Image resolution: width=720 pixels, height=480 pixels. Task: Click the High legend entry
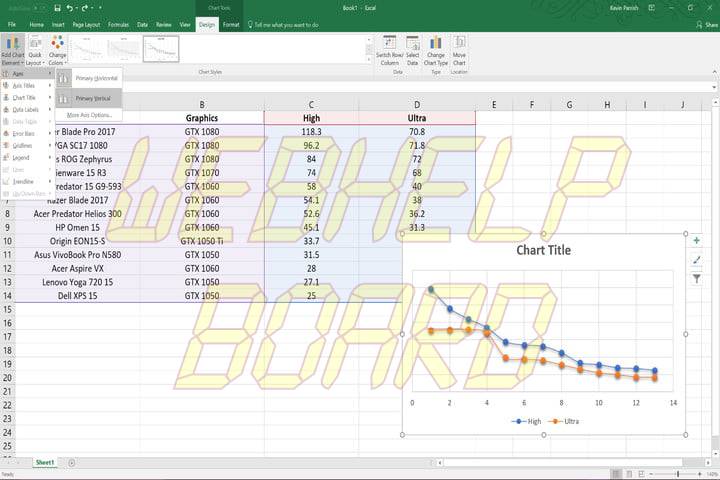coord(527,421)
